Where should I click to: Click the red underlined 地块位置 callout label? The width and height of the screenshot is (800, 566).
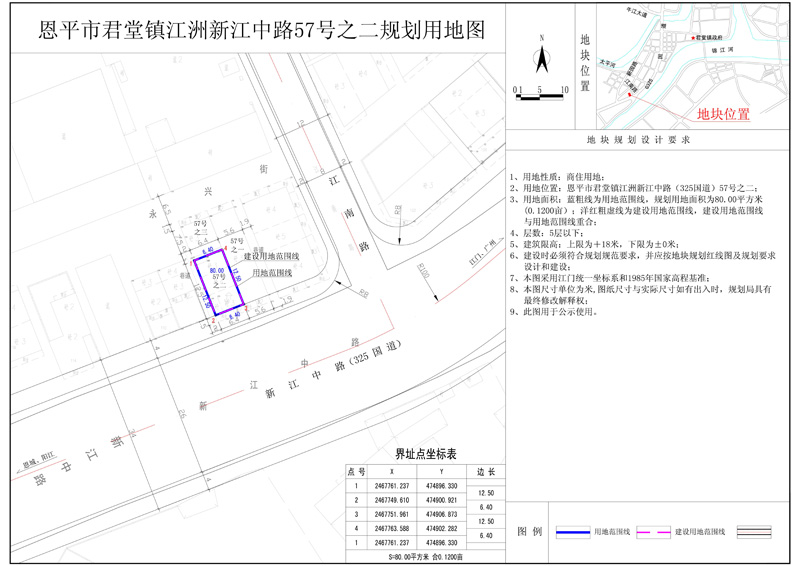point(722,115)
